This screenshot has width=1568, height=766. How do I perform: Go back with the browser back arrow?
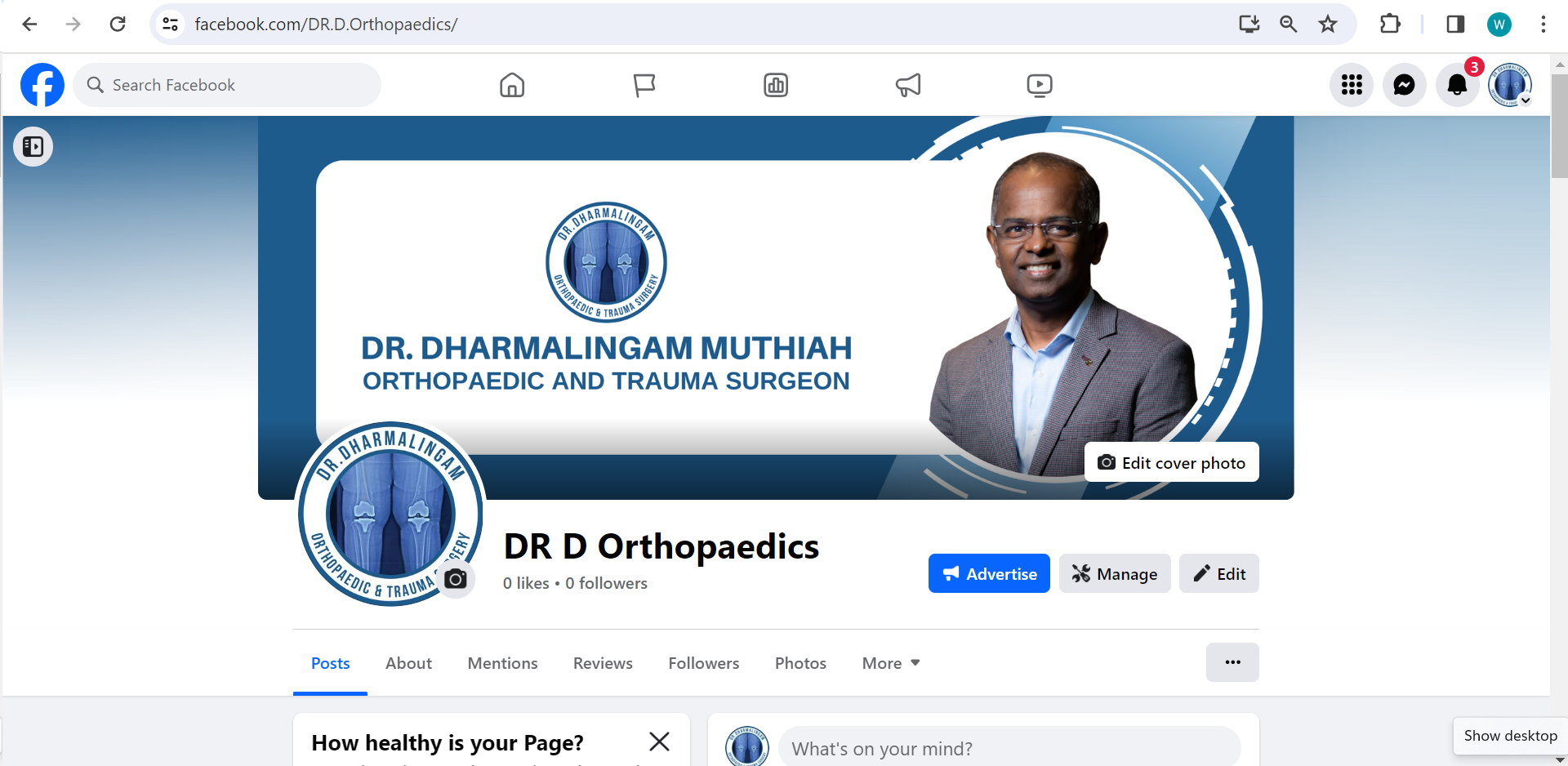point(29,24)
